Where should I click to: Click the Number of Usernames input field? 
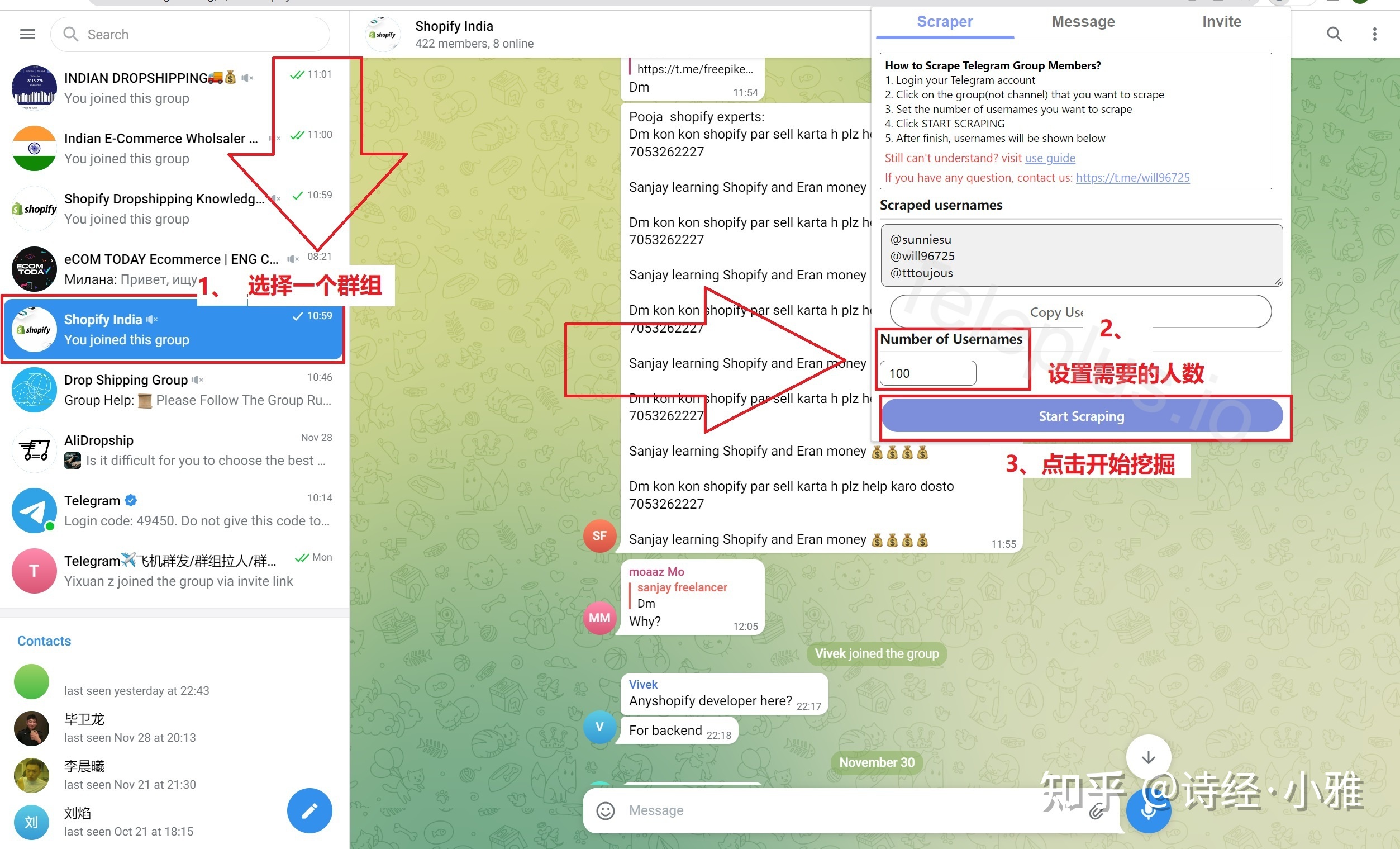coord(928,373)
